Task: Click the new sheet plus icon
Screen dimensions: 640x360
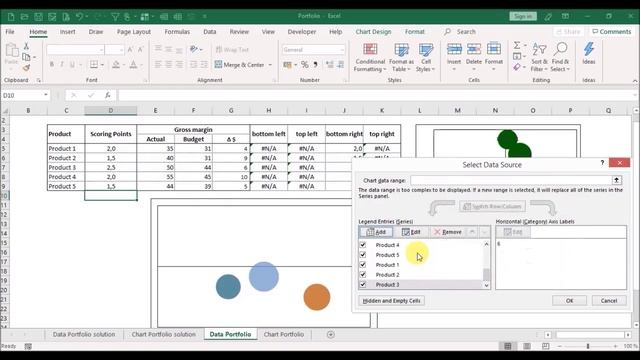Action: point(331,334)
